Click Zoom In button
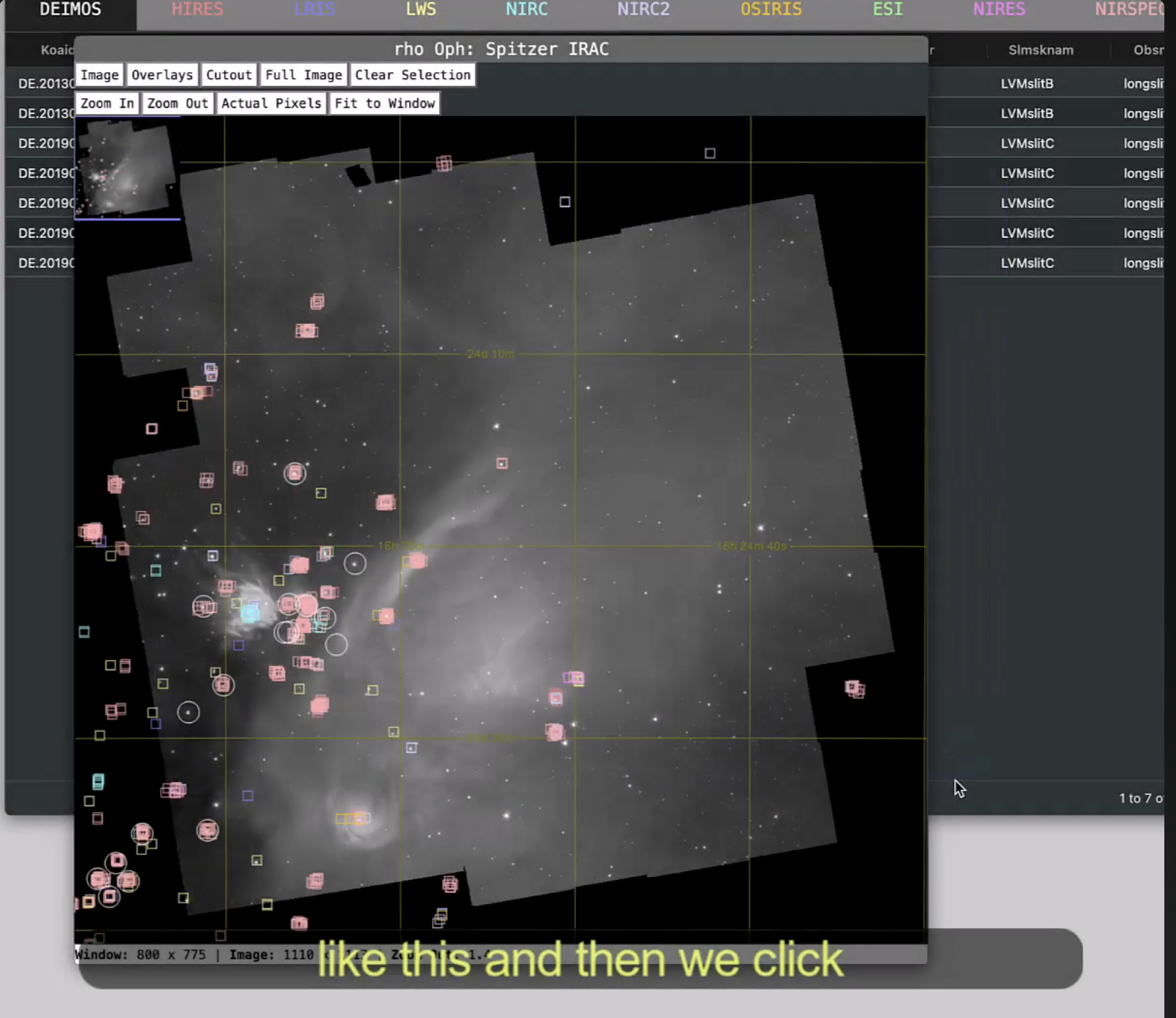This screenshot has height=1018, width=1176. pyautogui.click(x=107, y=104)
